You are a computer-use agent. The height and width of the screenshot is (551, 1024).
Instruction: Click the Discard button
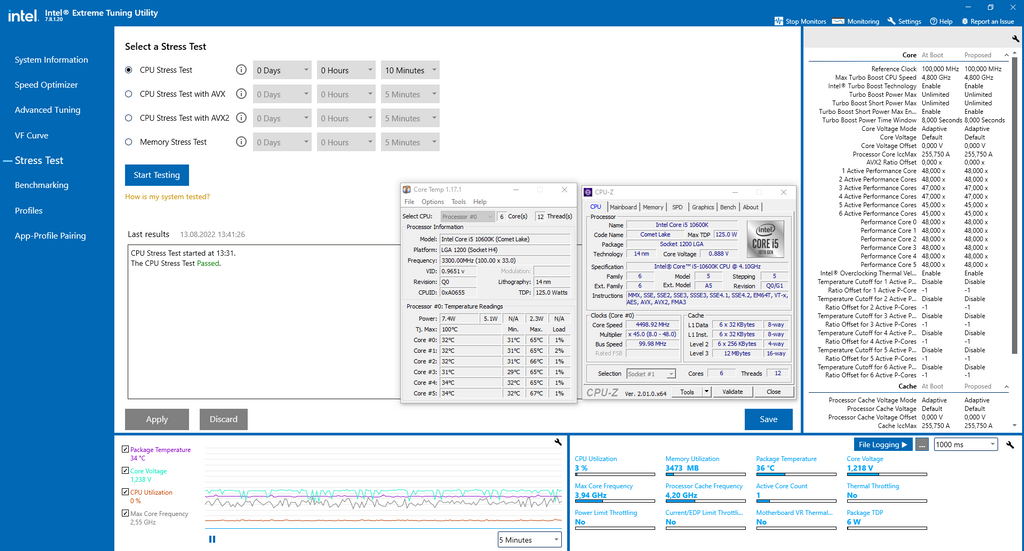[x=223, y=419]
